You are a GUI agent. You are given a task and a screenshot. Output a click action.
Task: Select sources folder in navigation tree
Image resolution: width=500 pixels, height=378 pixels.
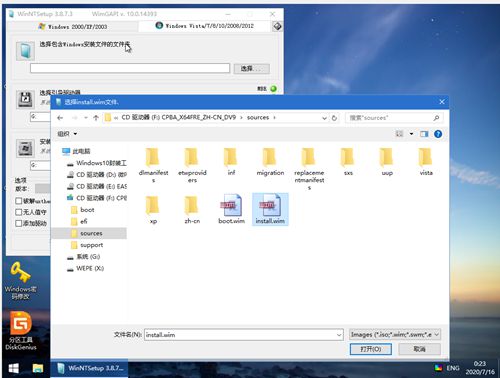[x=89, y=233]
